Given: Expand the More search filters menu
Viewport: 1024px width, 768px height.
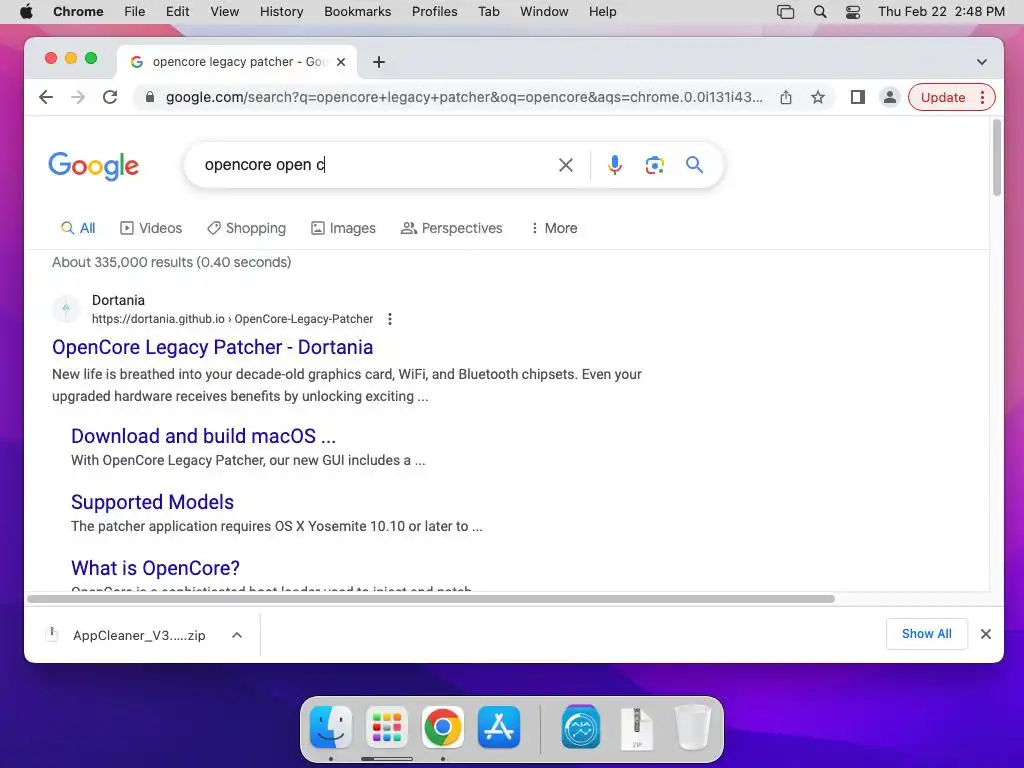Looking at the screenshot, I should click(554, 228).
